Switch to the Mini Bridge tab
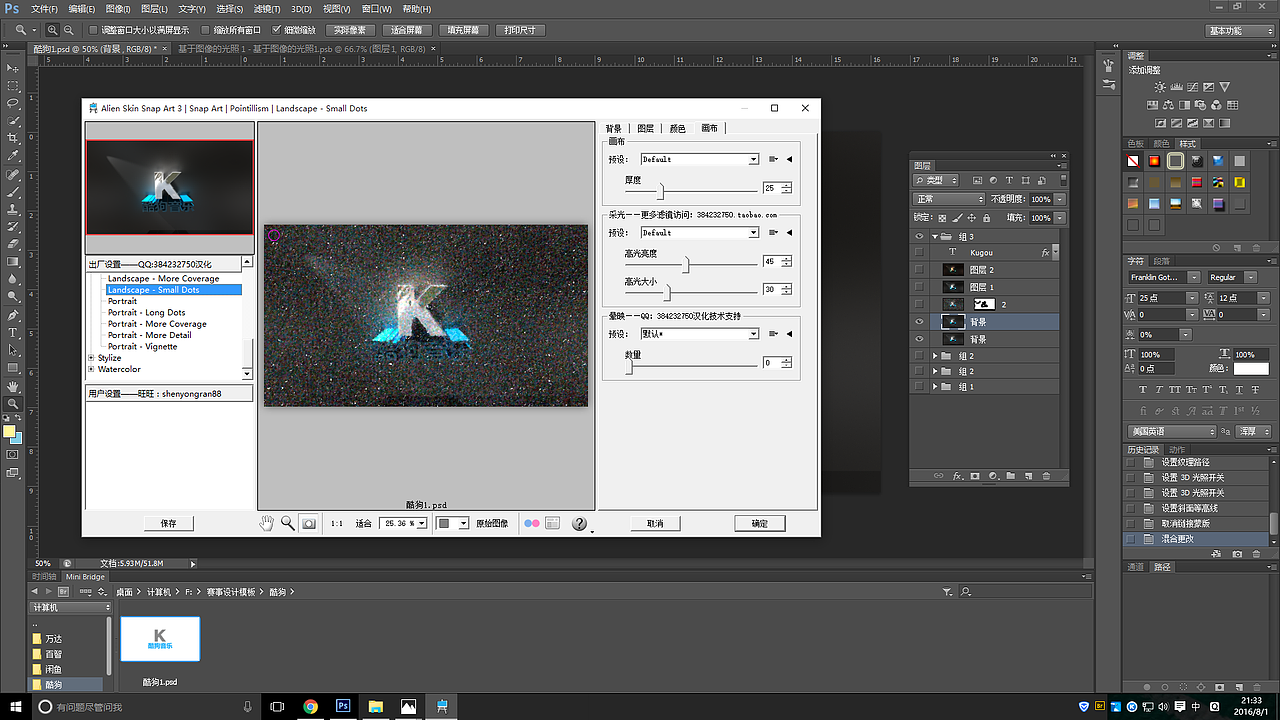1280x720 pixels. 85,577
